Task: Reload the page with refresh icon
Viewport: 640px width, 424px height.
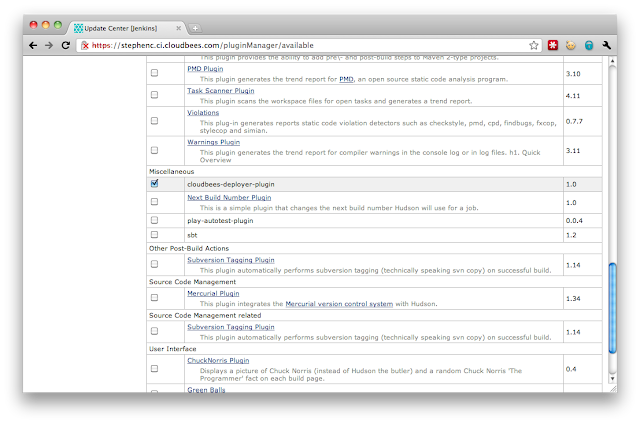Action: tap(66, 45)
